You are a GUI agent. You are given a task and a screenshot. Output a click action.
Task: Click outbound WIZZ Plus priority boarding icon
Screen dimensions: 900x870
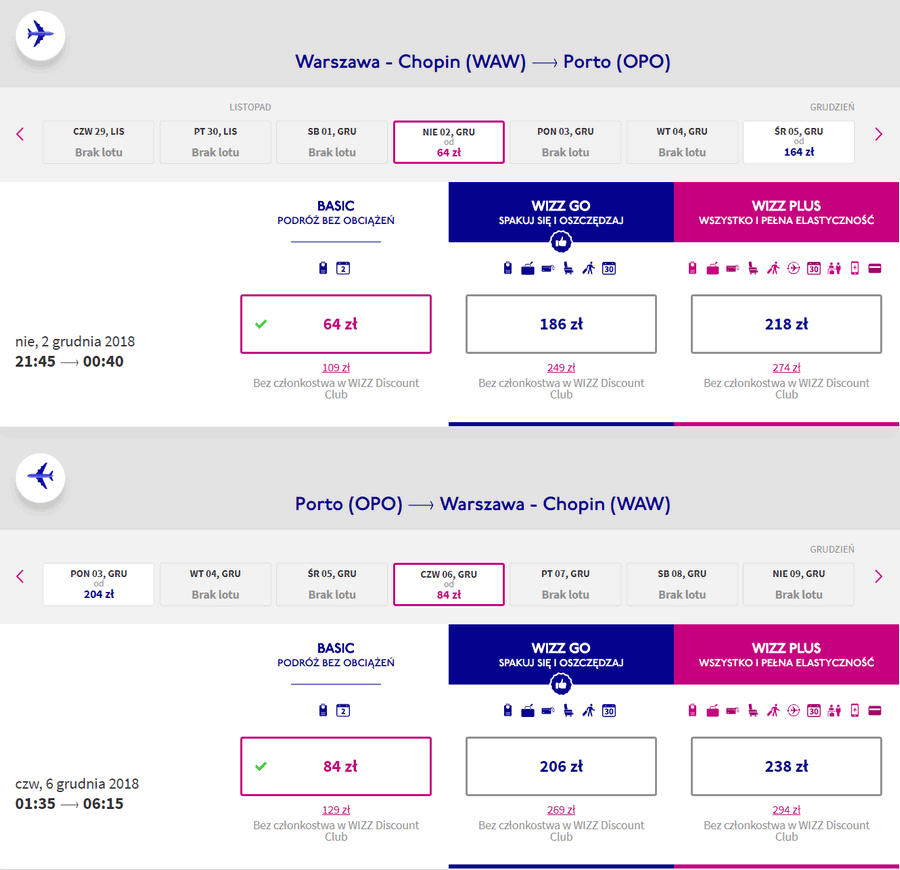coord(773,268)
